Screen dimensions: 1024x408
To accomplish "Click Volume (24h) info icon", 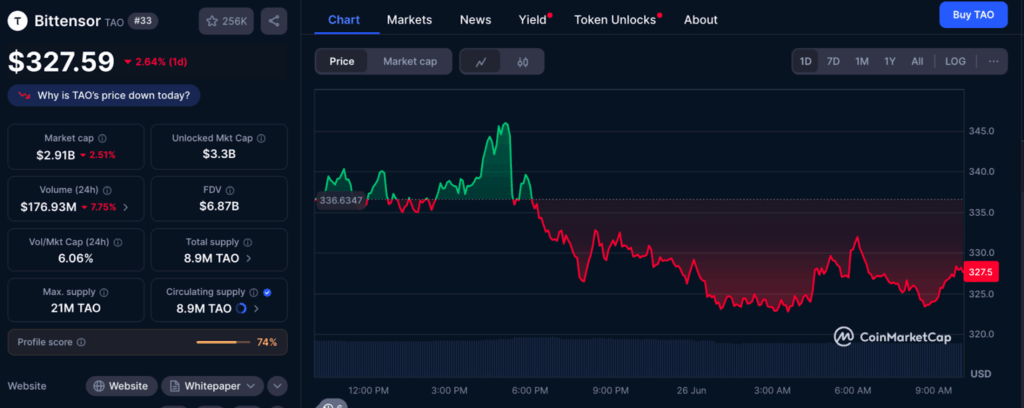I will point(107,190).
